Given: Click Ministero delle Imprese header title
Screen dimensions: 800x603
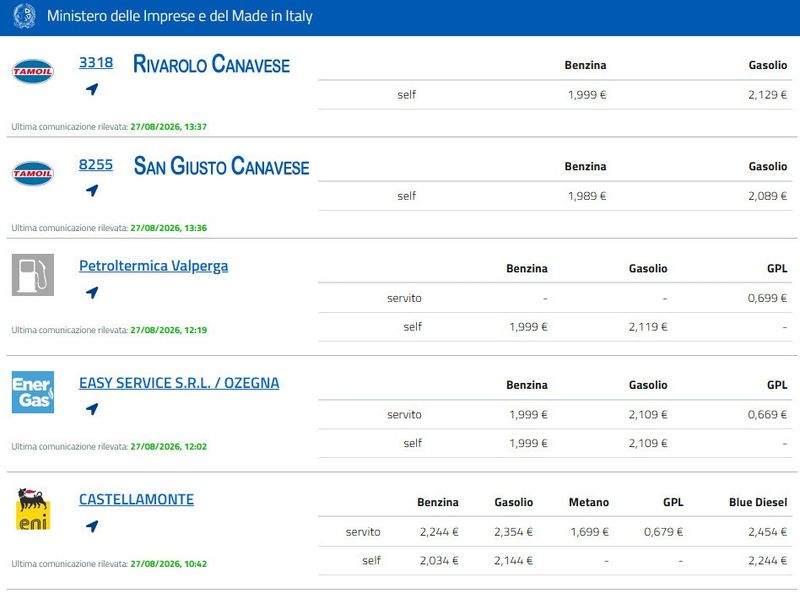Looking at the screenshot, I should (x=180, y=16).
